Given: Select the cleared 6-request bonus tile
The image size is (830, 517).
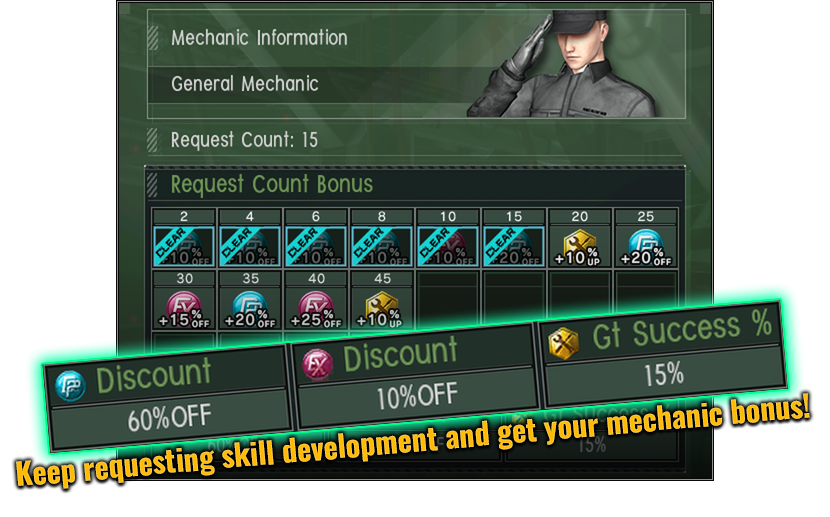Looking at the screenshot, I should coord(315,247).
